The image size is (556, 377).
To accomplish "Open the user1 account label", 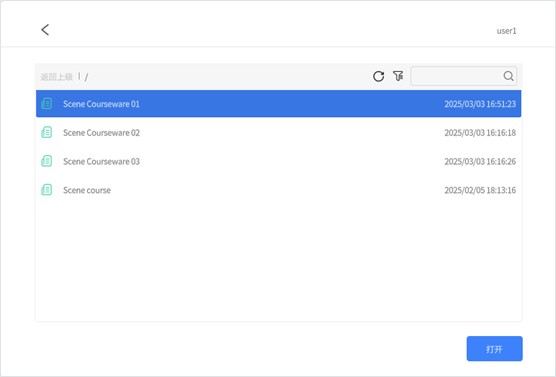I will [506, 31].
